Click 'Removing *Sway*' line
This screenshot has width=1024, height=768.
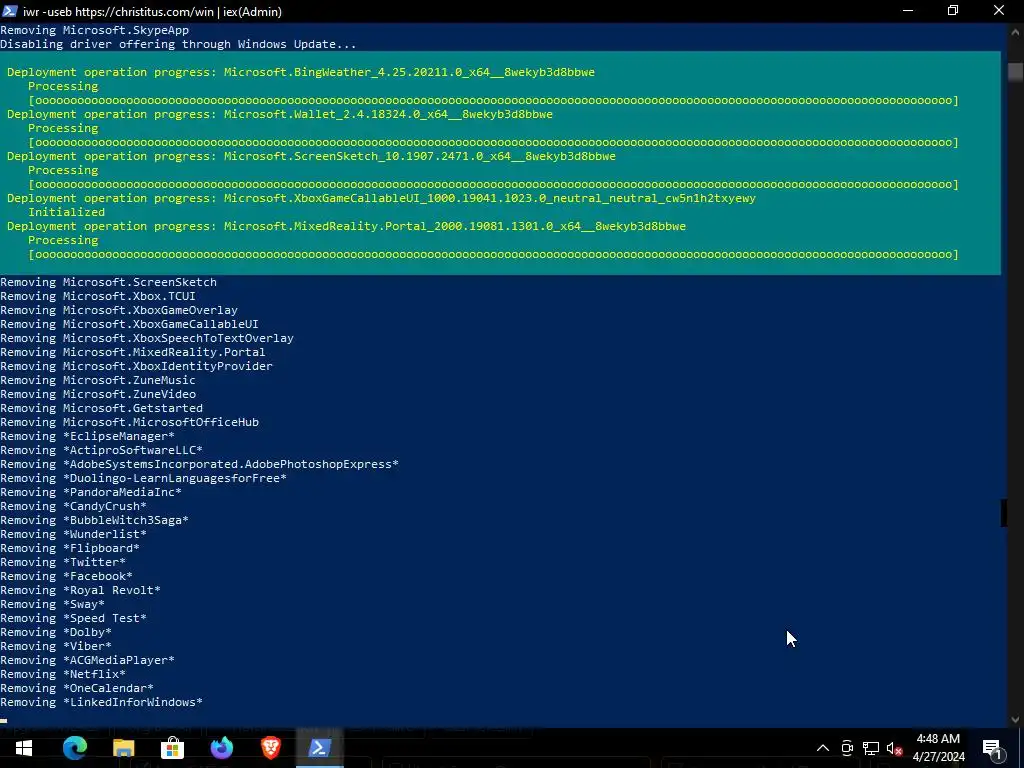point(52,604)
